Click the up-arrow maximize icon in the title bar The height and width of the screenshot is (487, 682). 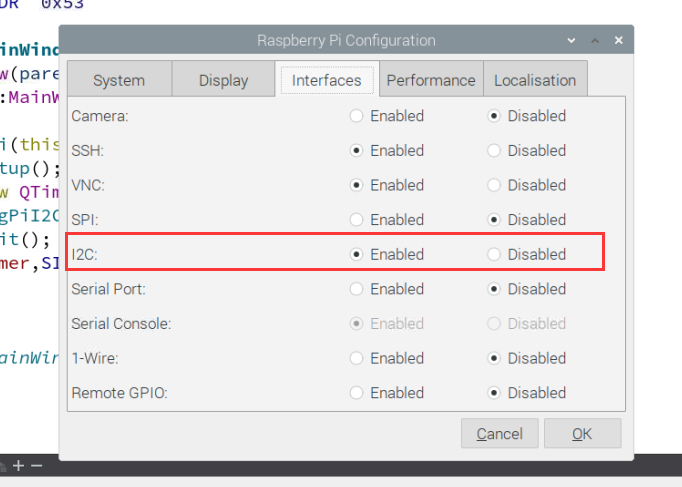[594, 41]
